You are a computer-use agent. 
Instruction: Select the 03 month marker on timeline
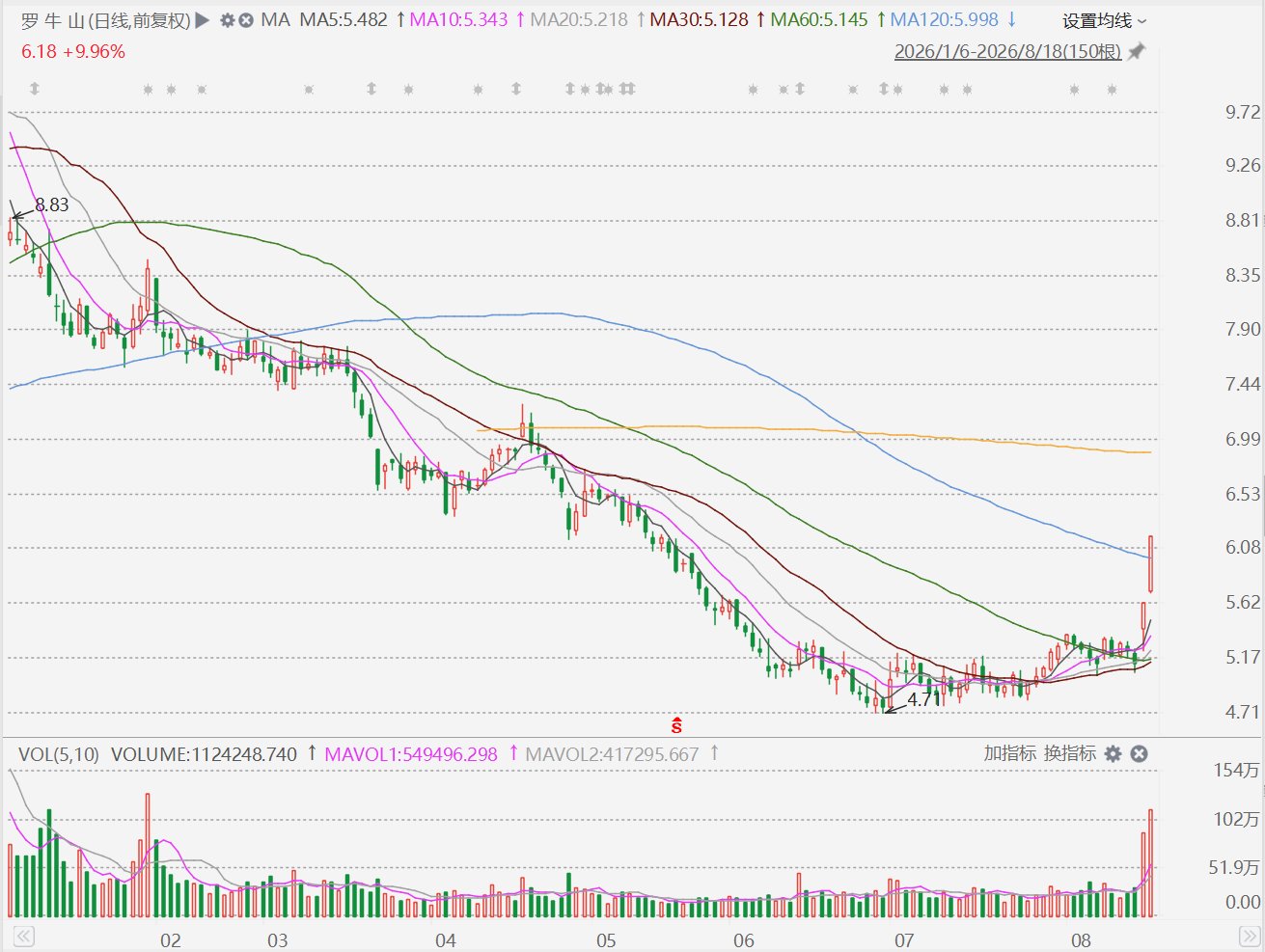coord(278,940)
